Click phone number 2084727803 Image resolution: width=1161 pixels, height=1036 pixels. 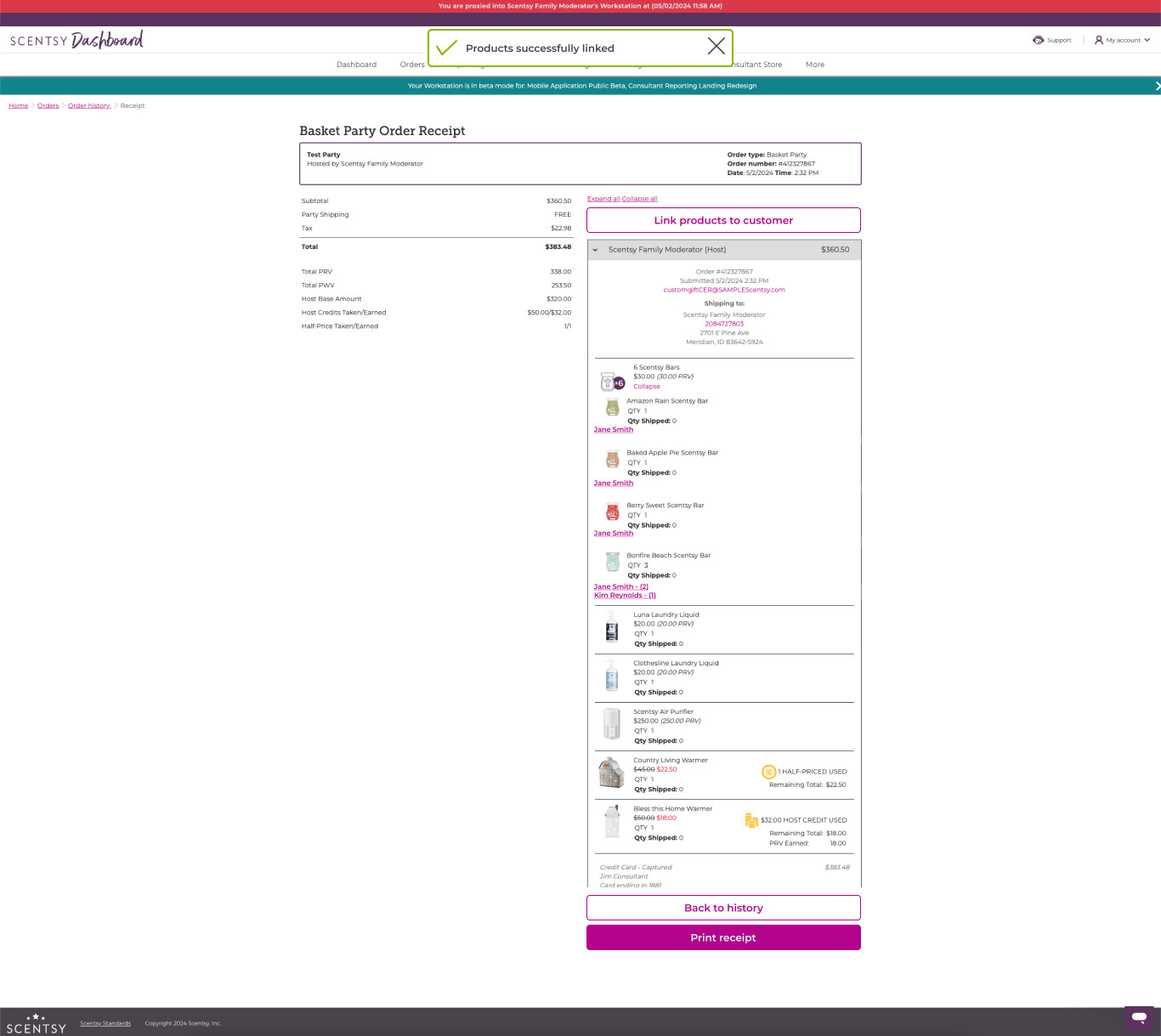click(724, 324)
